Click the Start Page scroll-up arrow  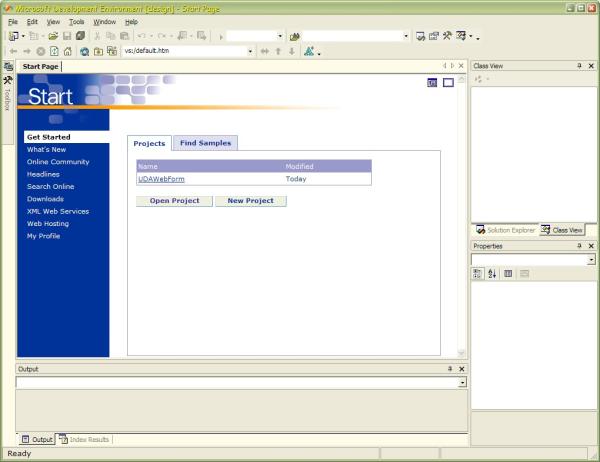[x=461, y=80]
